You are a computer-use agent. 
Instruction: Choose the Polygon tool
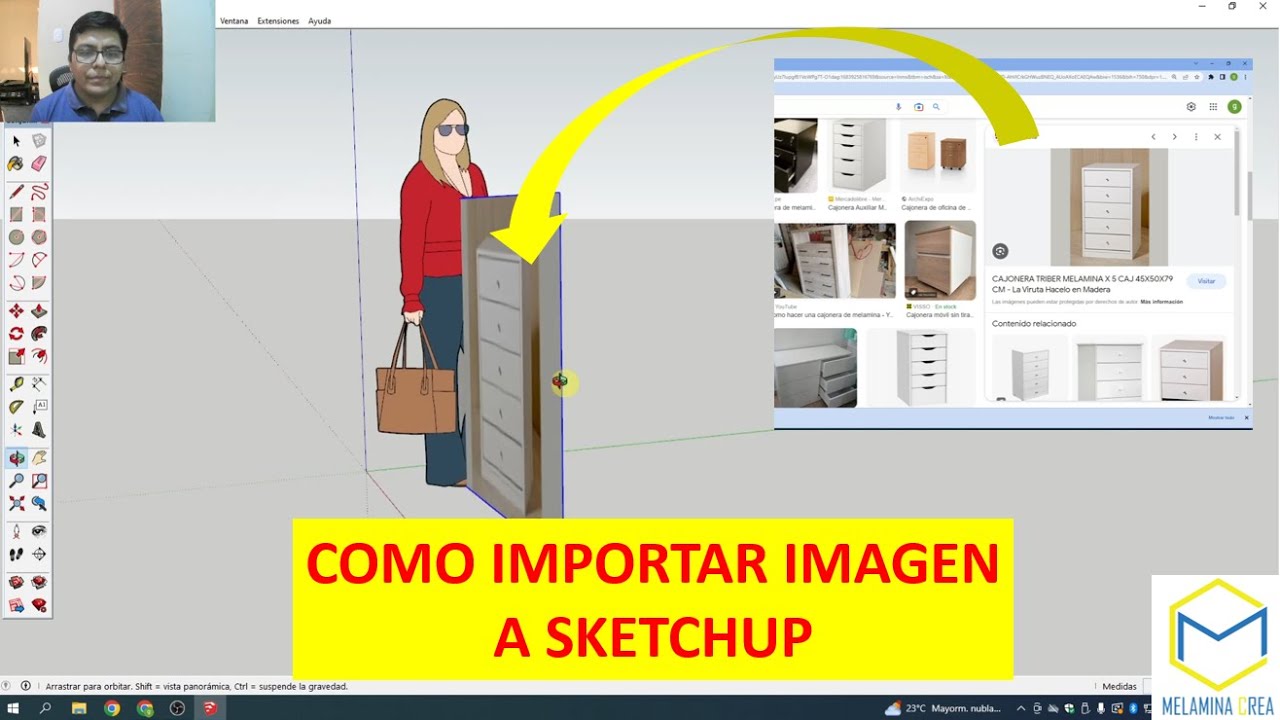[x=39, y=237]
